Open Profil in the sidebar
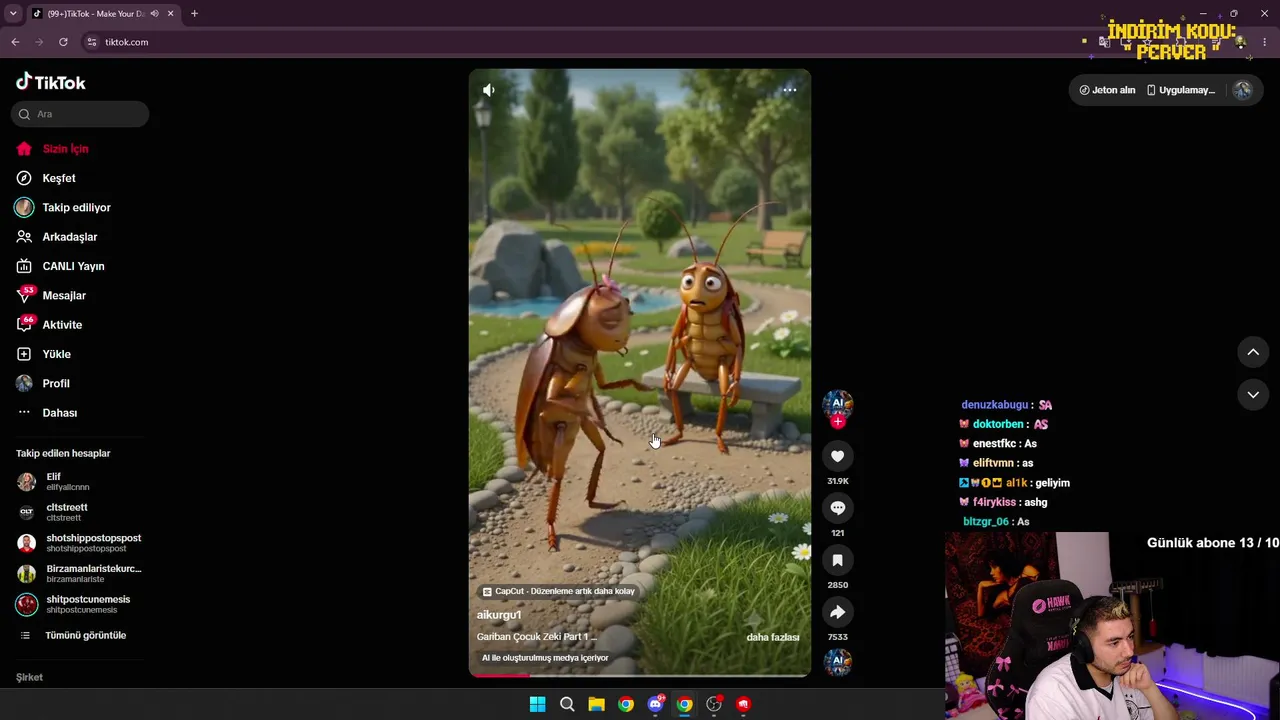 43,384
